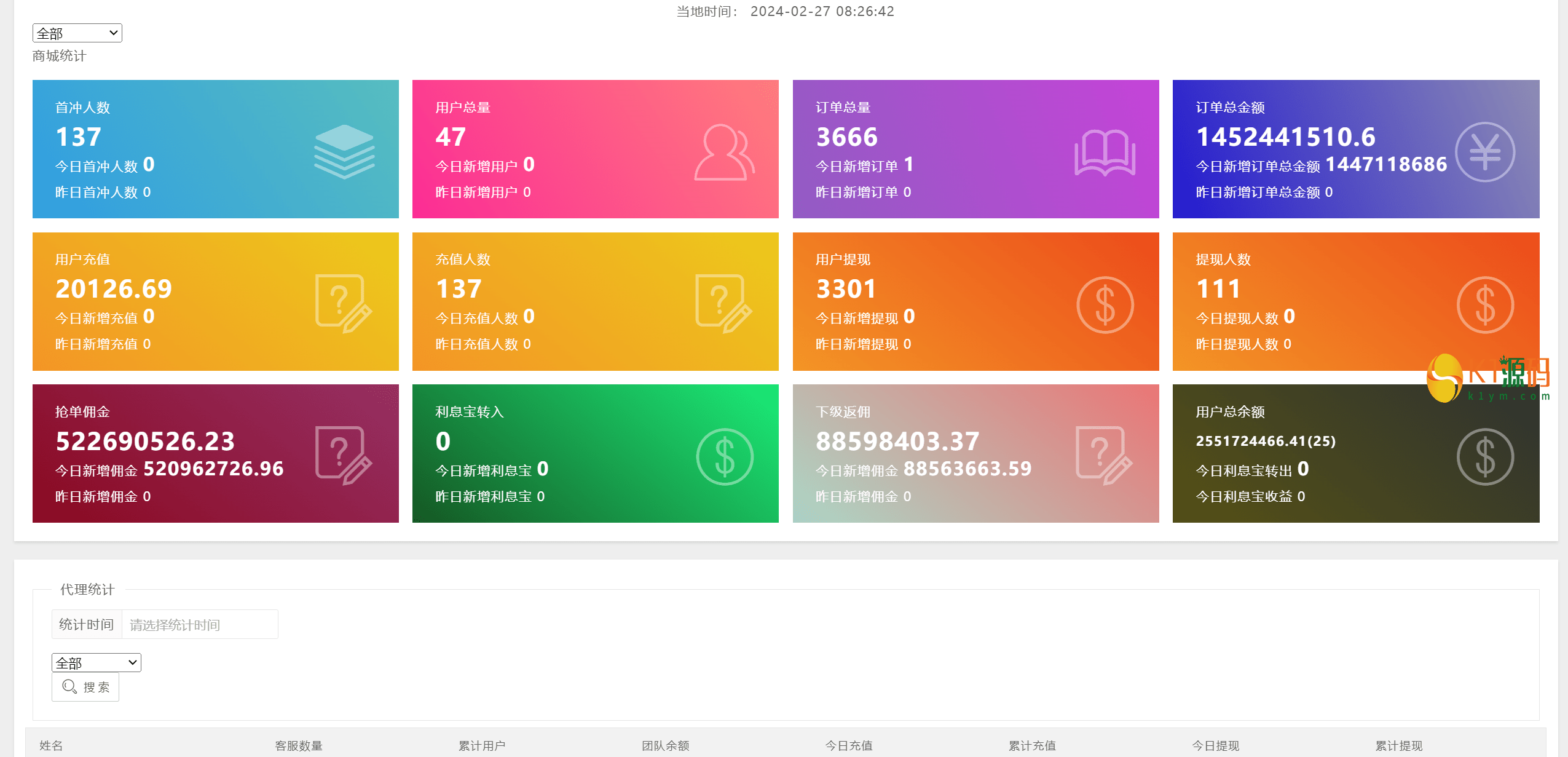Click the users icon in 用户总量 card
Viewport: 1568px width, 757px height.
pyautogui.click(x=724, y=153)
